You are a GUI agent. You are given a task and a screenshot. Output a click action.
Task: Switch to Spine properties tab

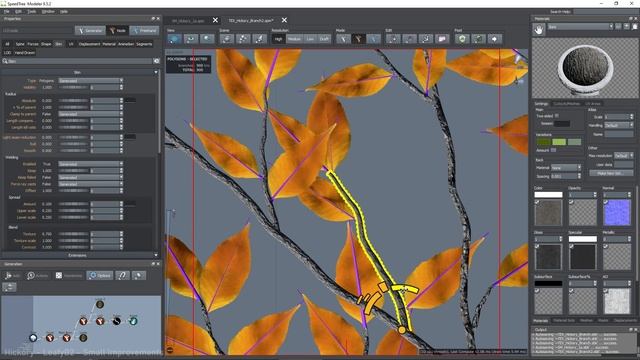click(20, 44)
